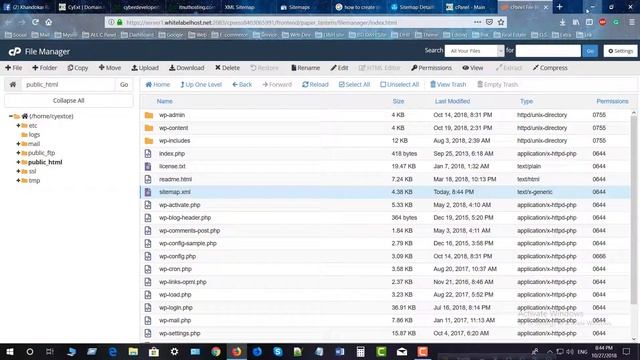
Task: Expand the etc folder in tree
Action: [x=18, y=126]
